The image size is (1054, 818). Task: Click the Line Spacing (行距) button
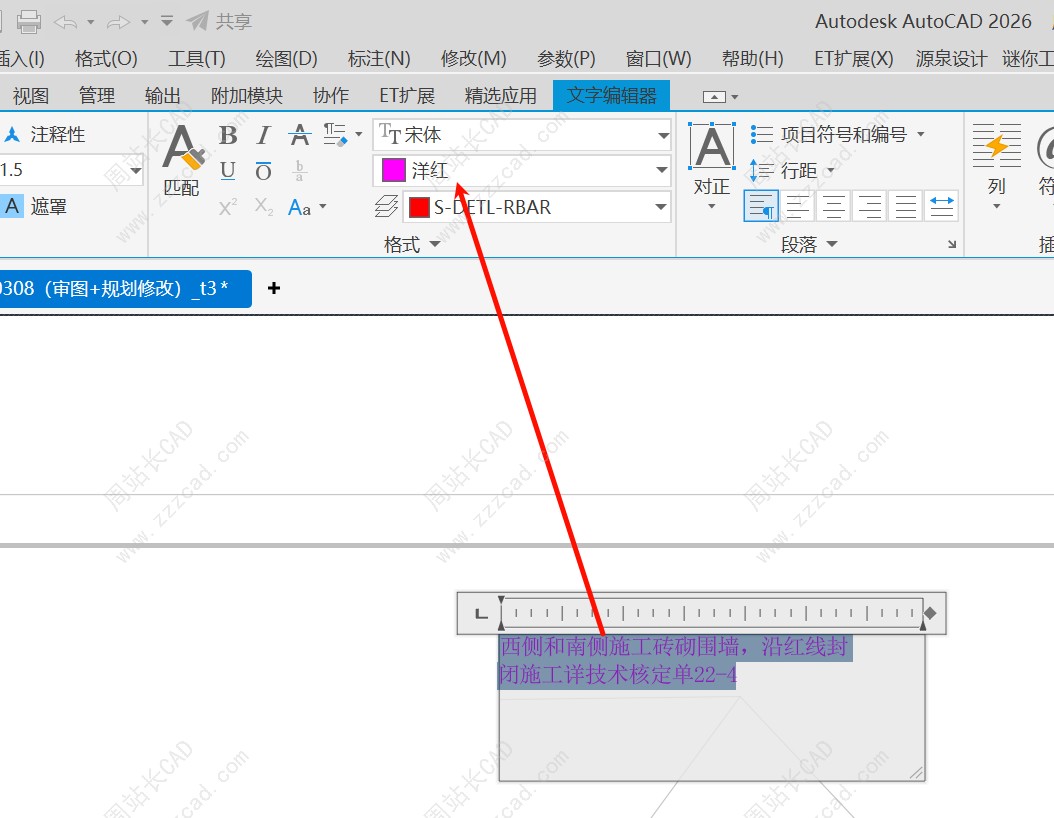(x=792, y=171)
